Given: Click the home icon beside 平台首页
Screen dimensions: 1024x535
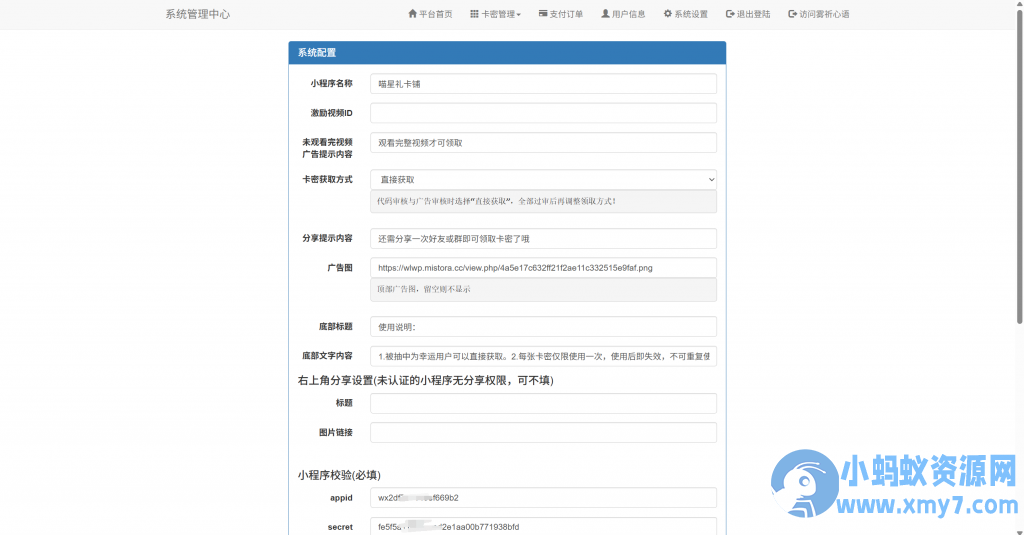Looking at the screenshot, I should [412, 14].
